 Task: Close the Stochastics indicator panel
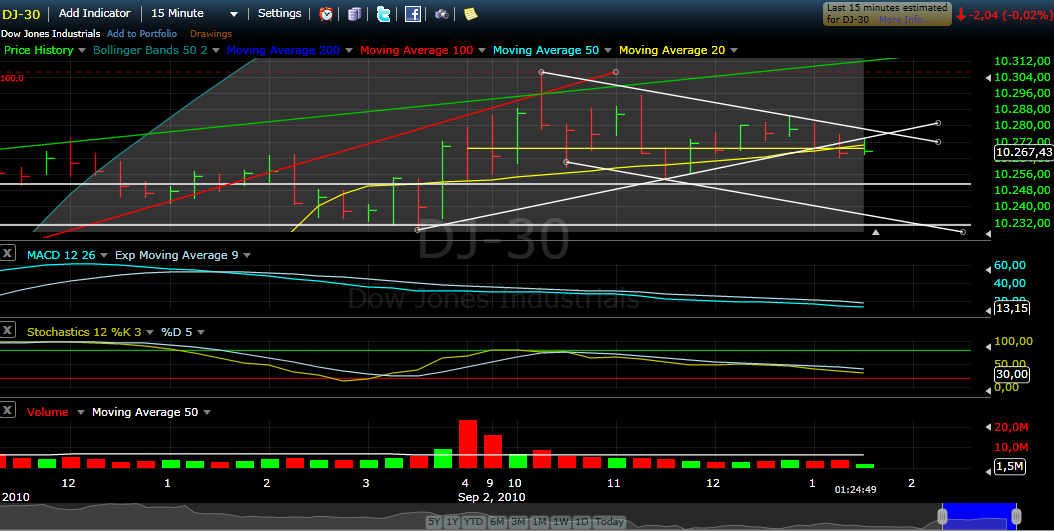7,330
